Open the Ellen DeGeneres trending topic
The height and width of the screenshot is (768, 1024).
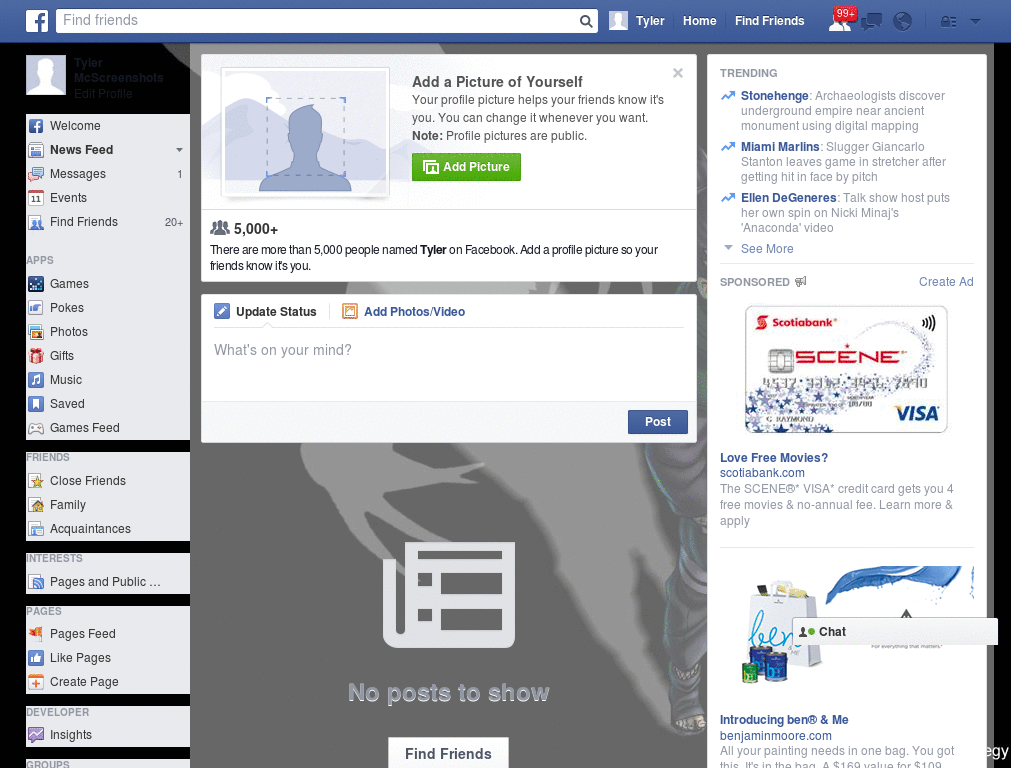tap(788, 198)
